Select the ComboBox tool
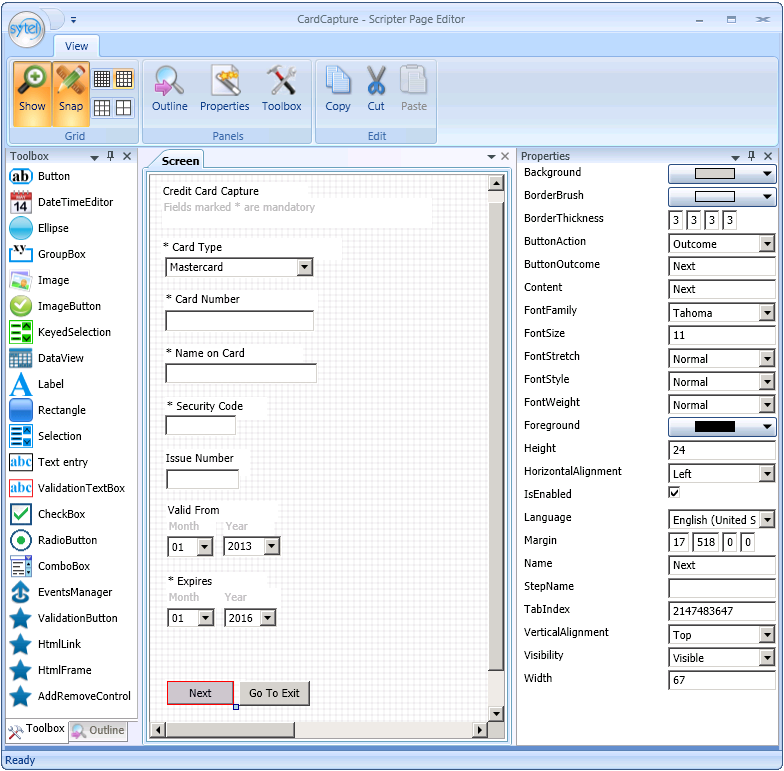The height and width of the screenshot is (771, 784). point(50,566)
